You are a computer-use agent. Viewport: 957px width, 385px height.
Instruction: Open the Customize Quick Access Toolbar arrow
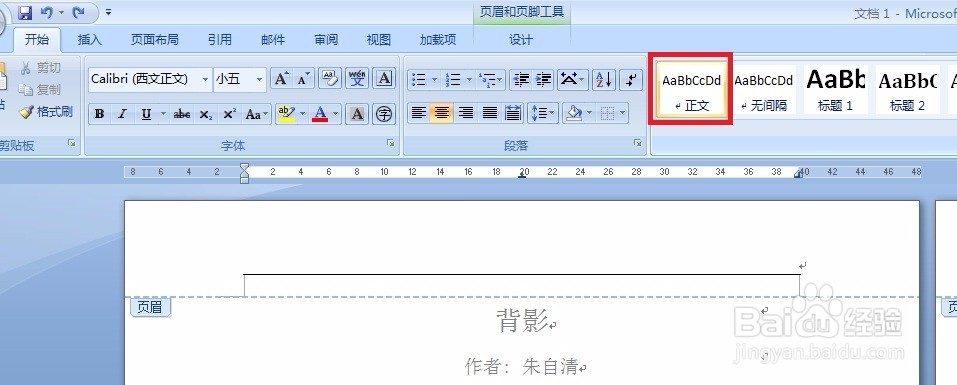[x=108, y=12]
